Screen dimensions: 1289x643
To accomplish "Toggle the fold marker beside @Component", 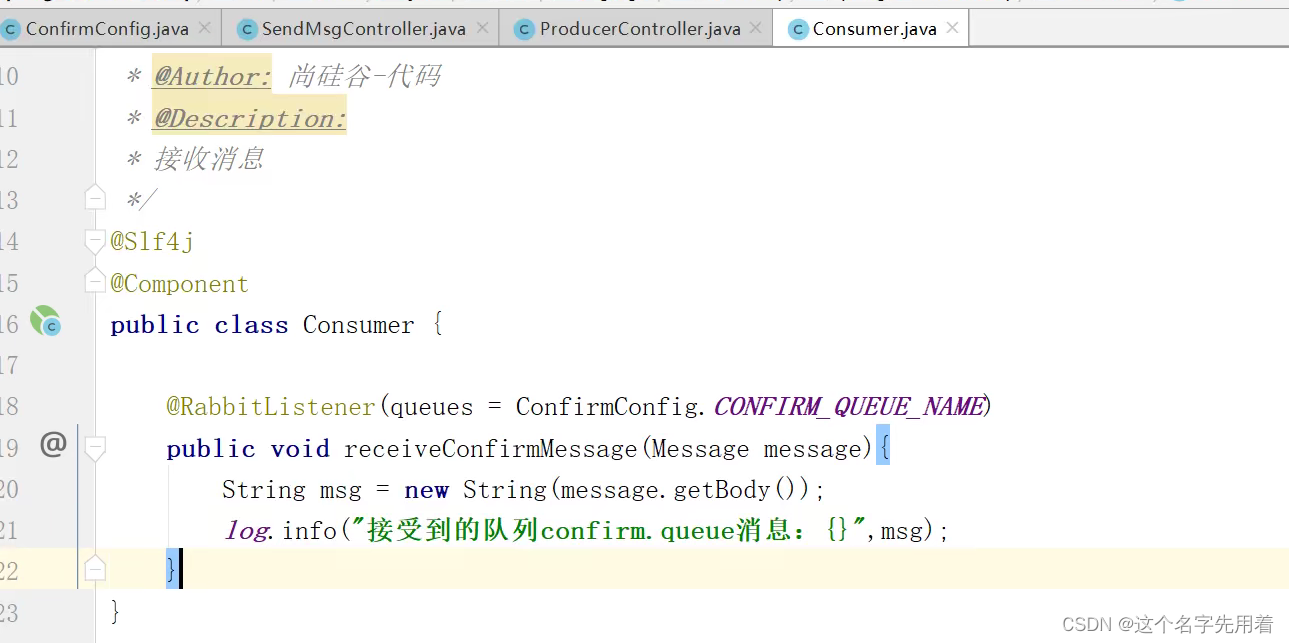I will tap(95, 281).
